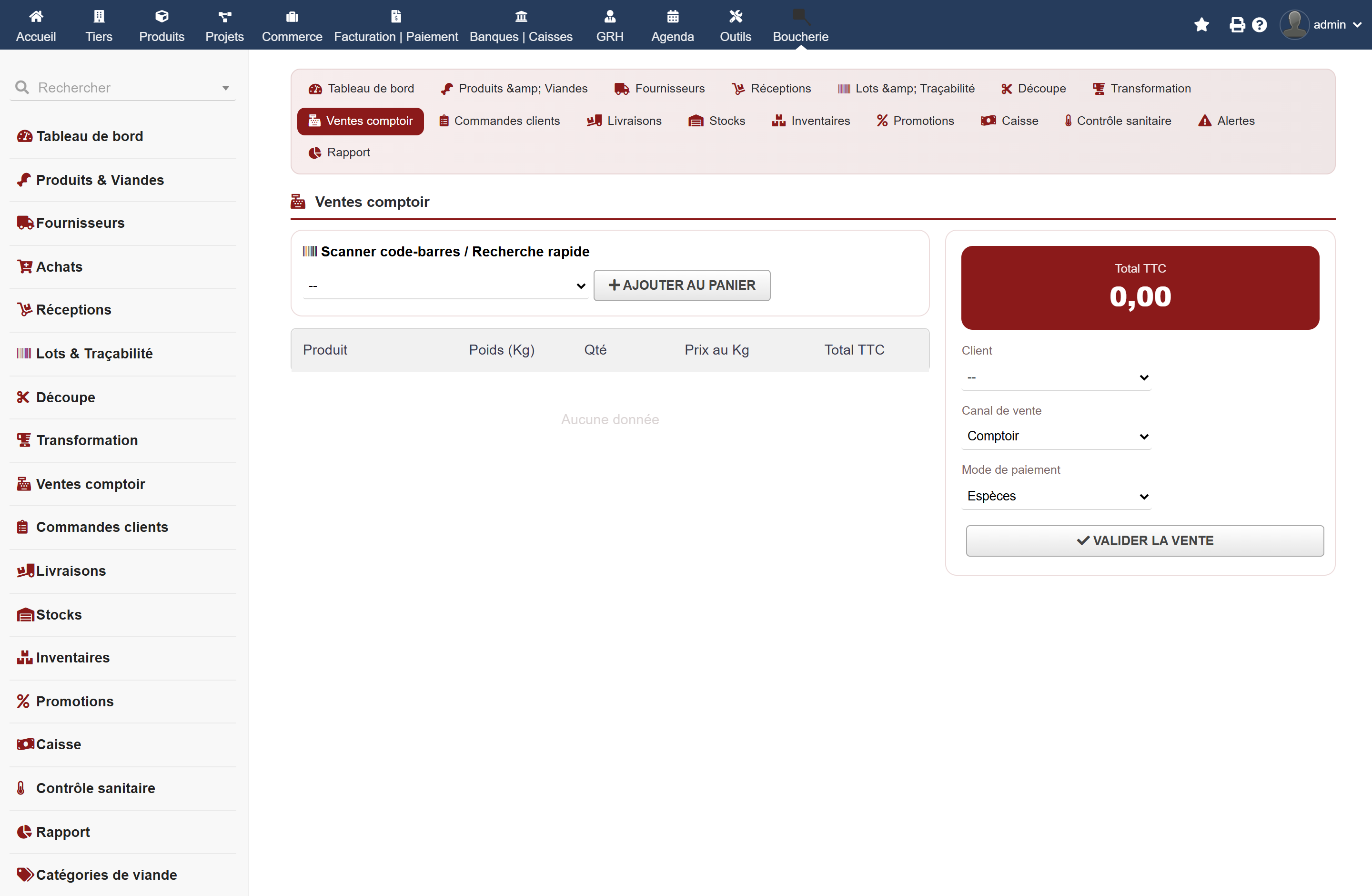The width and height of the screenshot is (1372, 896).
Task: Click the Projets network icon
Action: tap(225, 16)
